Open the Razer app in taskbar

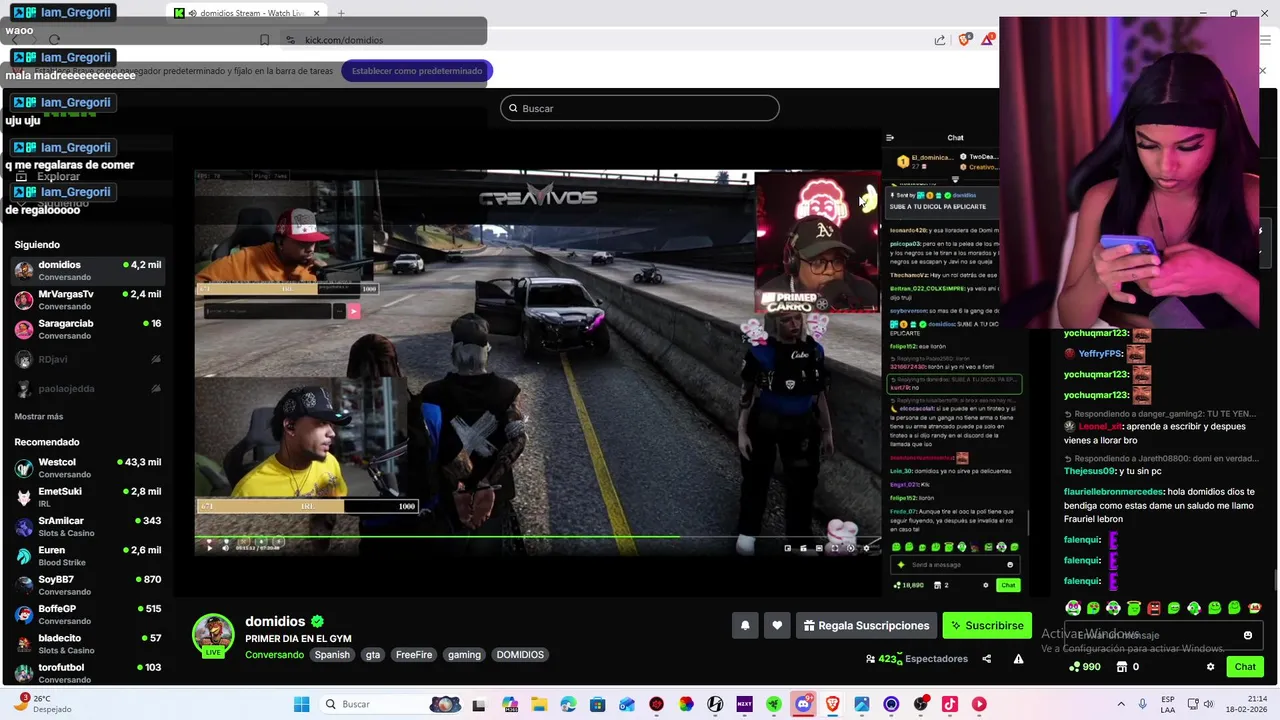773,704
